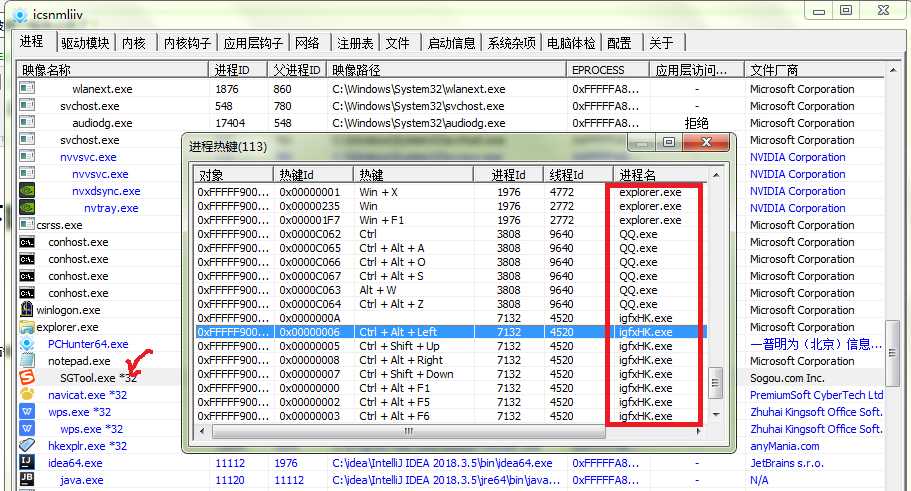Sort hotkey dialog by 线程Id column
Image resolution: width=911 pixels, height=491 pixels.
pos(578,174)
